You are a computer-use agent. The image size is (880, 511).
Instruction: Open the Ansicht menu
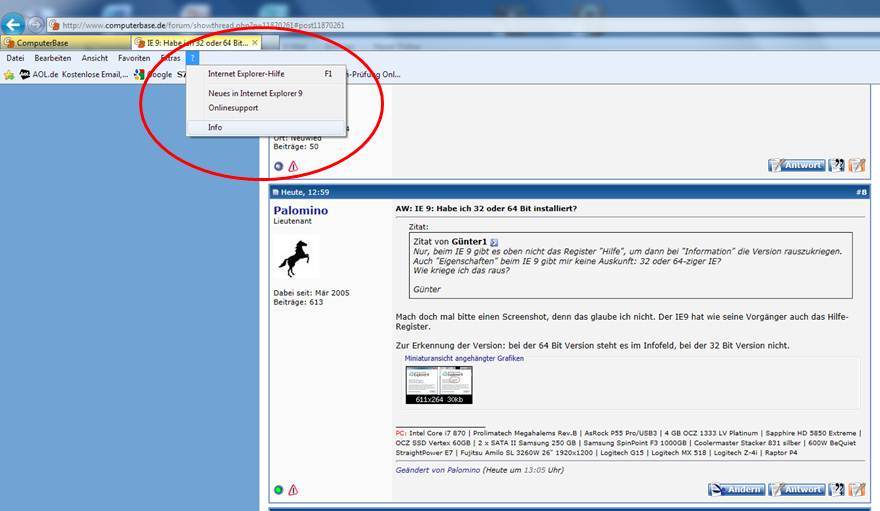click(x=94, y=58)
